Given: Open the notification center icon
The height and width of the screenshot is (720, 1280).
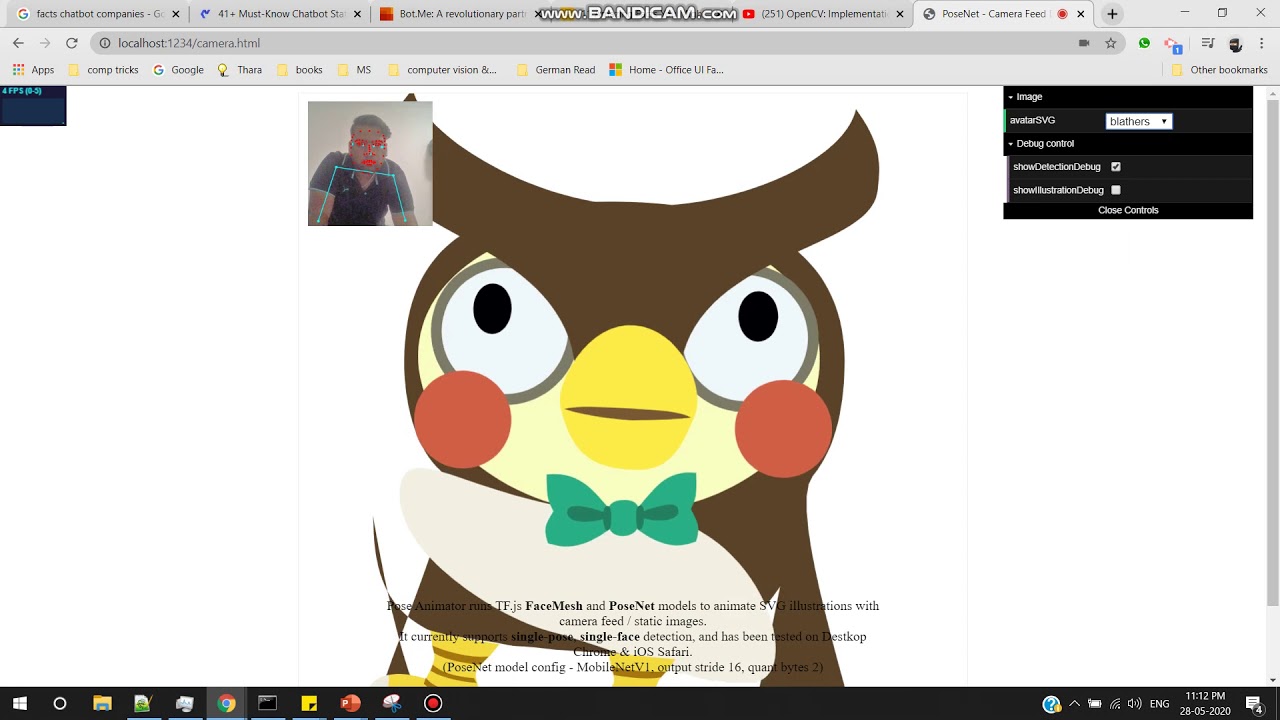Looking at the screenshot, I should point(1254,704).
